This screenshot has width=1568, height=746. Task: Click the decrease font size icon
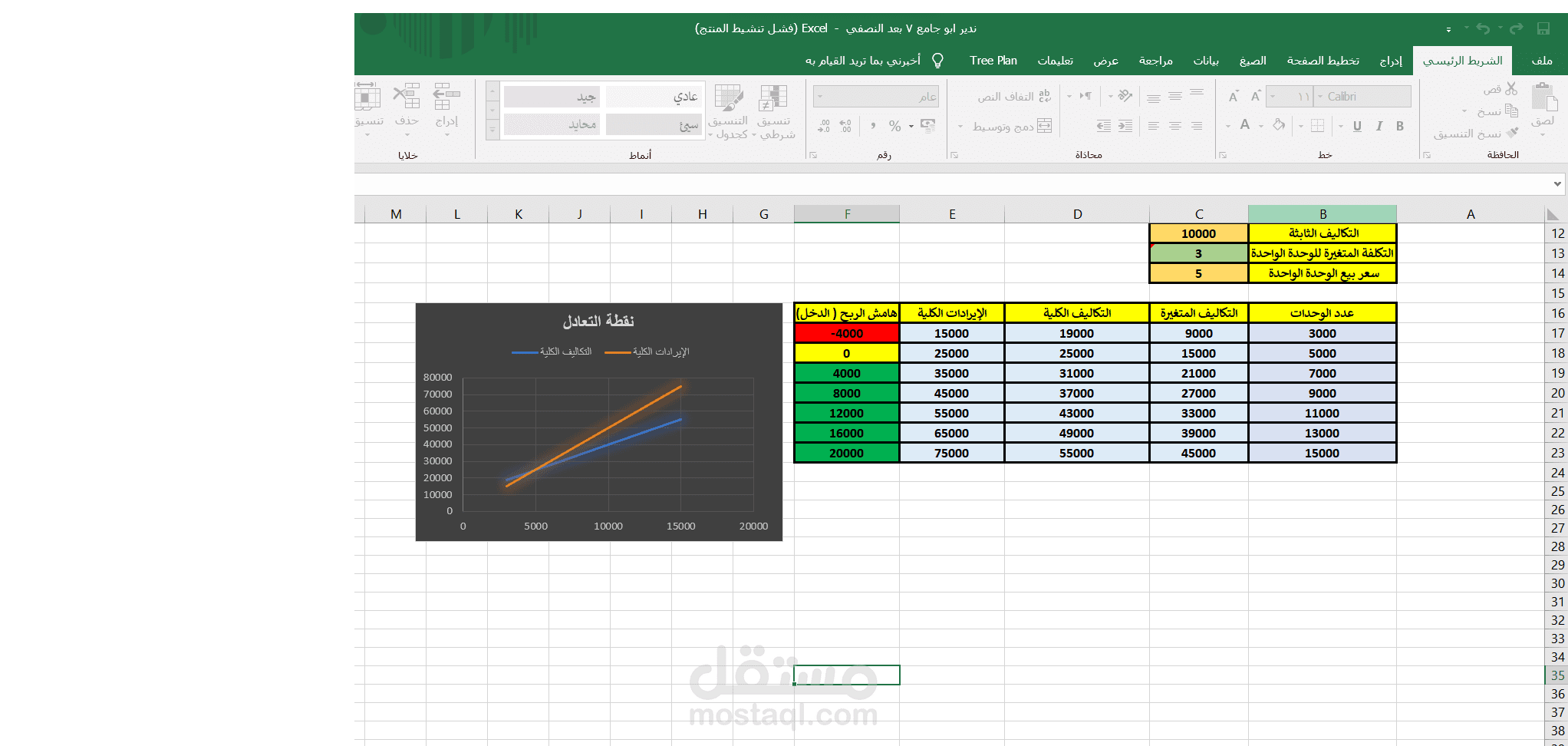point(1234,97)
